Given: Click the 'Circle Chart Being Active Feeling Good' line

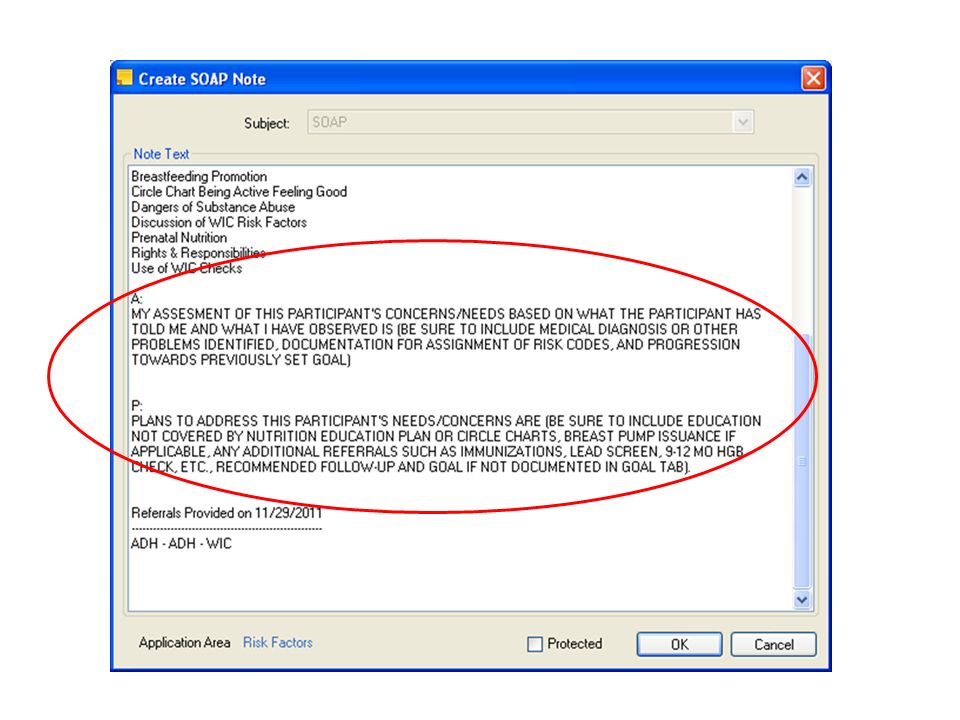Looking at the screenshot, I should coord(239,192).
